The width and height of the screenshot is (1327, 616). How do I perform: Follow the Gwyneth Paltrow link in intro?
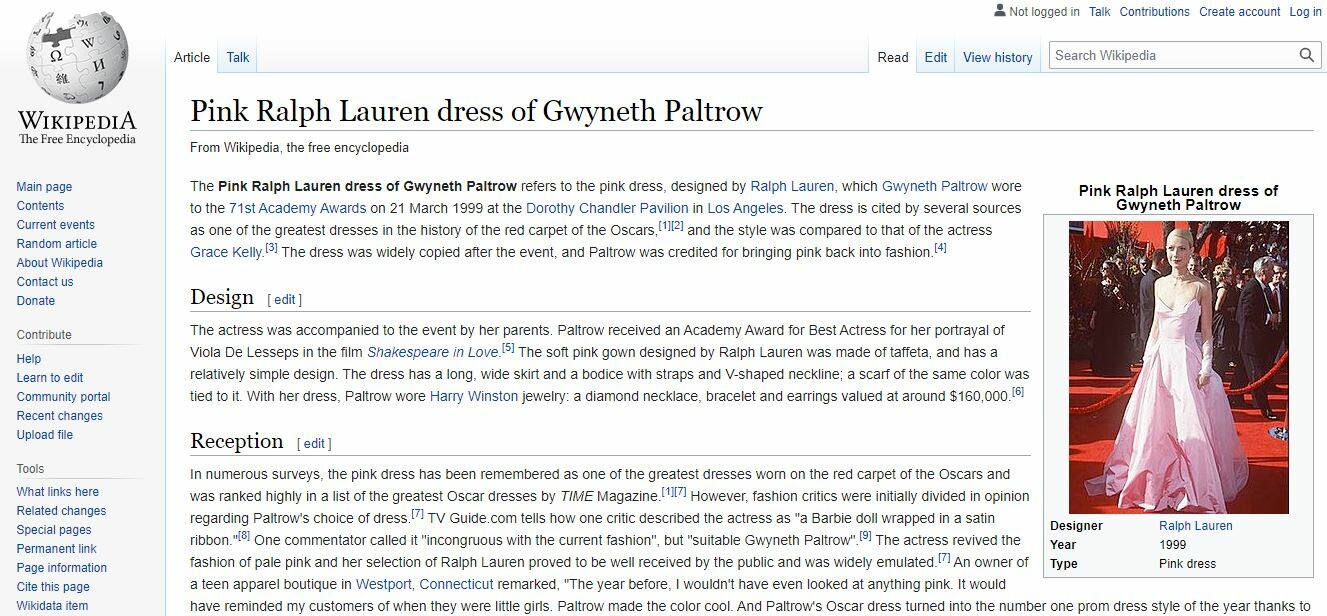(934, 186)
